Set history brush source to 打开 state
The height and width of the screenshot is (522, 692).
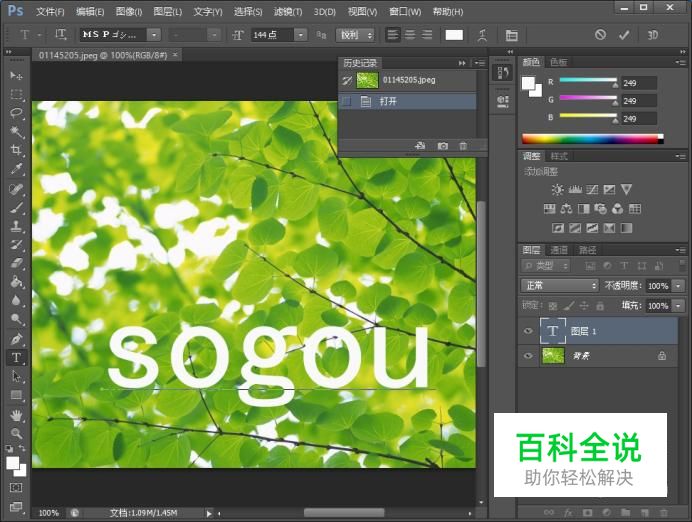[347, 101]
